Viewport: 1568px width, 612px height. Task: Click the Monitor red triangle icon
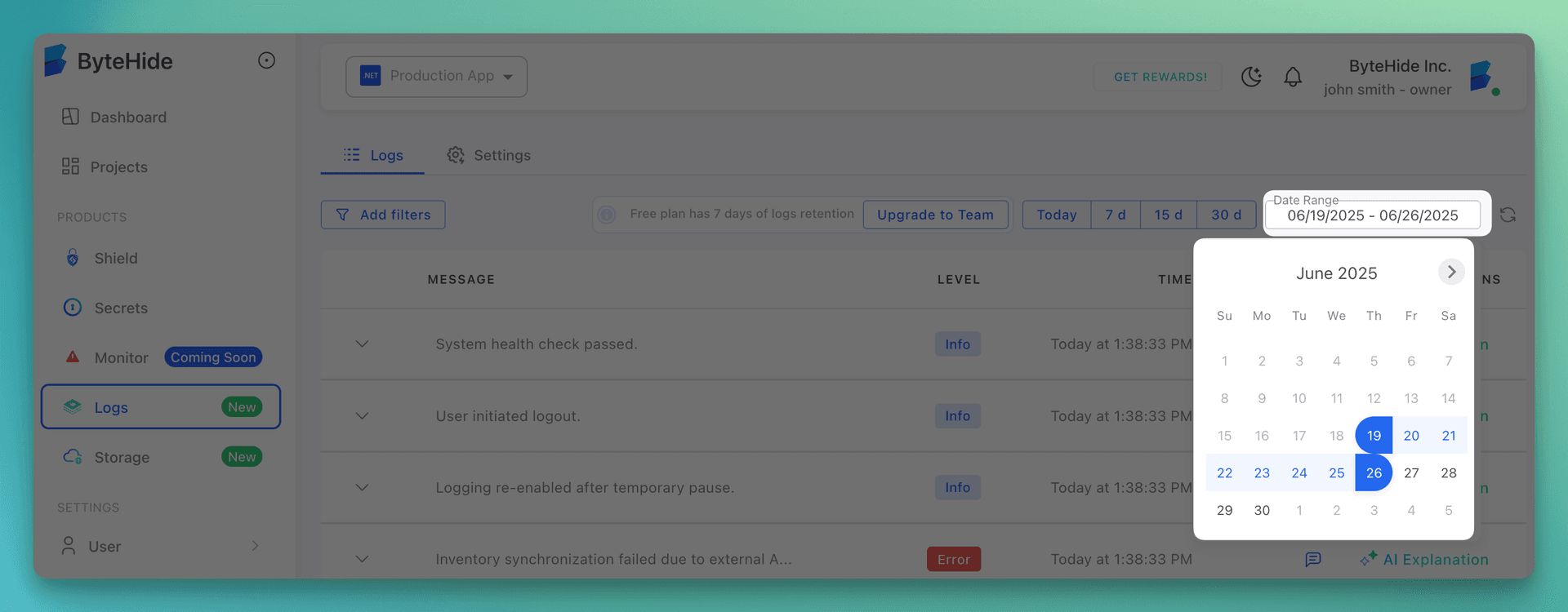(73, 357)
